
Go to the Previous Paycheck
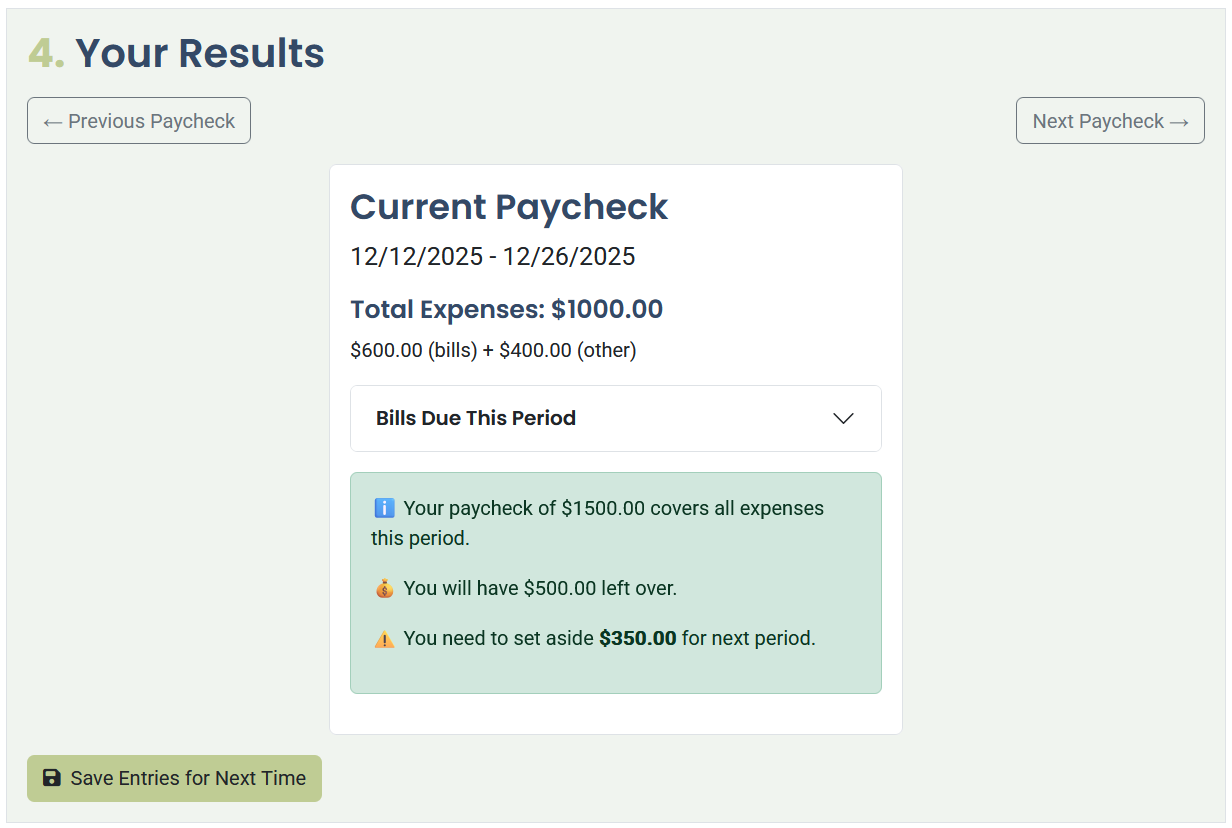(138, 120)
